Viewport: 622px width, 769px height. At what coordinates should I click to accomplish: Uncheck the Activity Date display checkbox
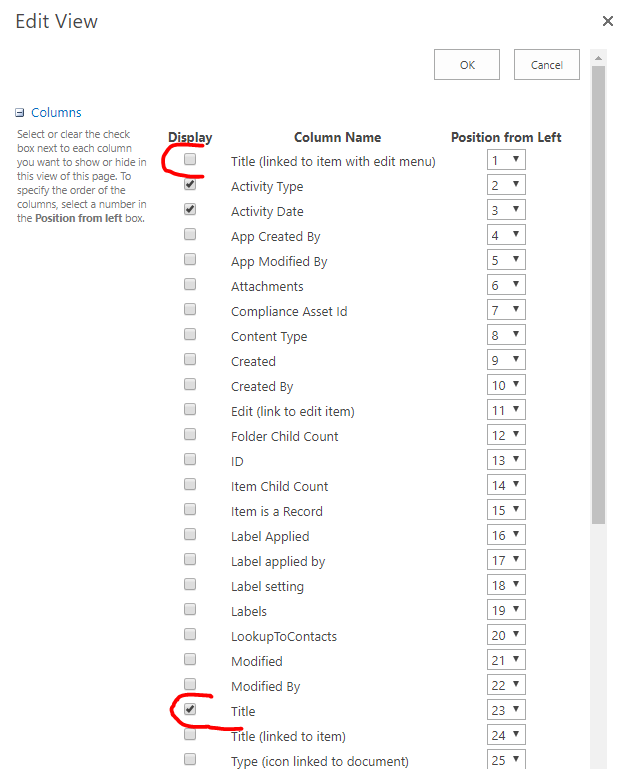190,210
